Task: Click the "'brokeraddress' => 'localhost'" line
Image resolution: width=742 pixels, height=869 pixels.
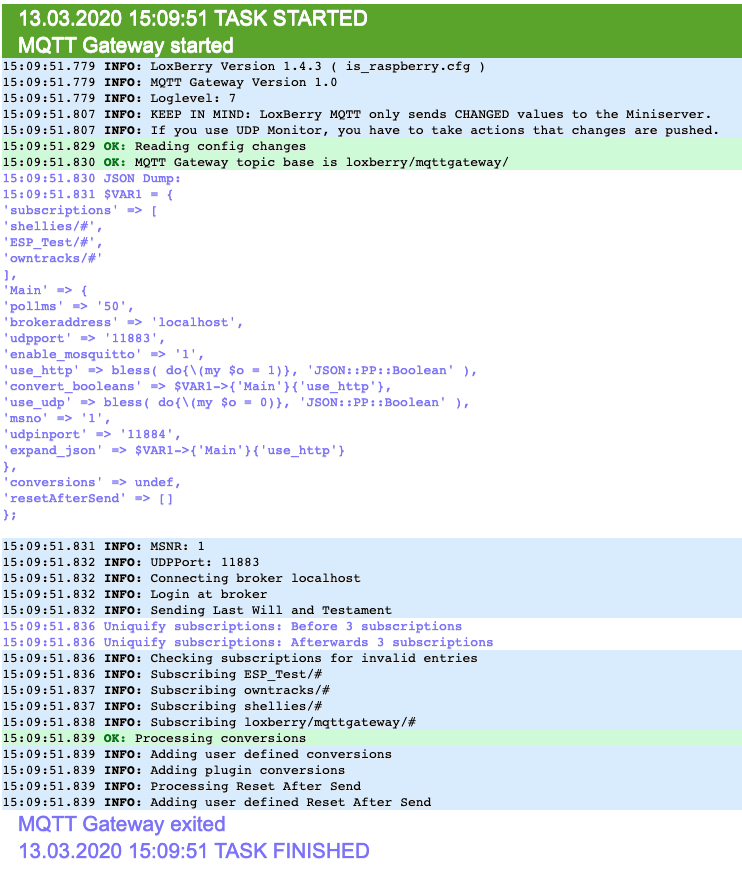Action: (x=123, y=323)
